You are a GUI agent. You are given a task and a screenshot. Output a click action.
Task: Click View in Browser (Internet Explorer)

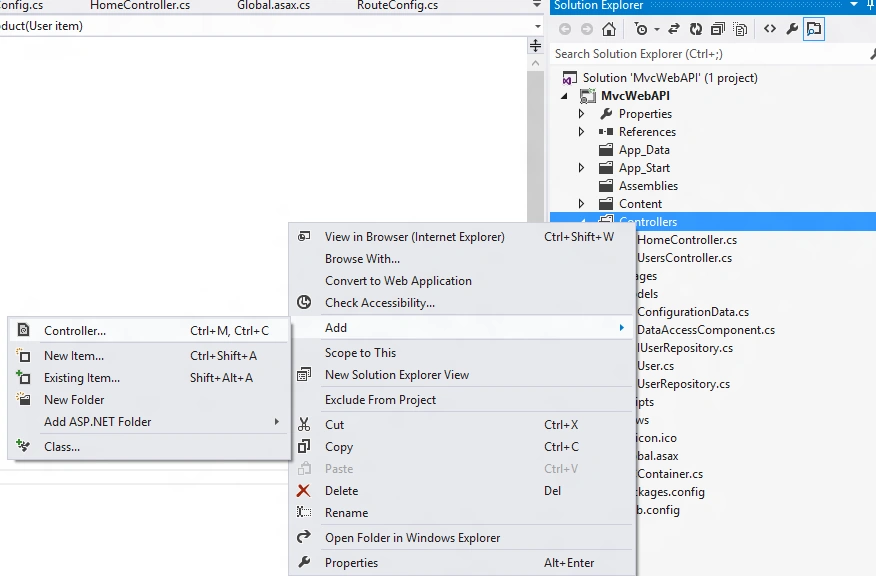pos(462,237)
